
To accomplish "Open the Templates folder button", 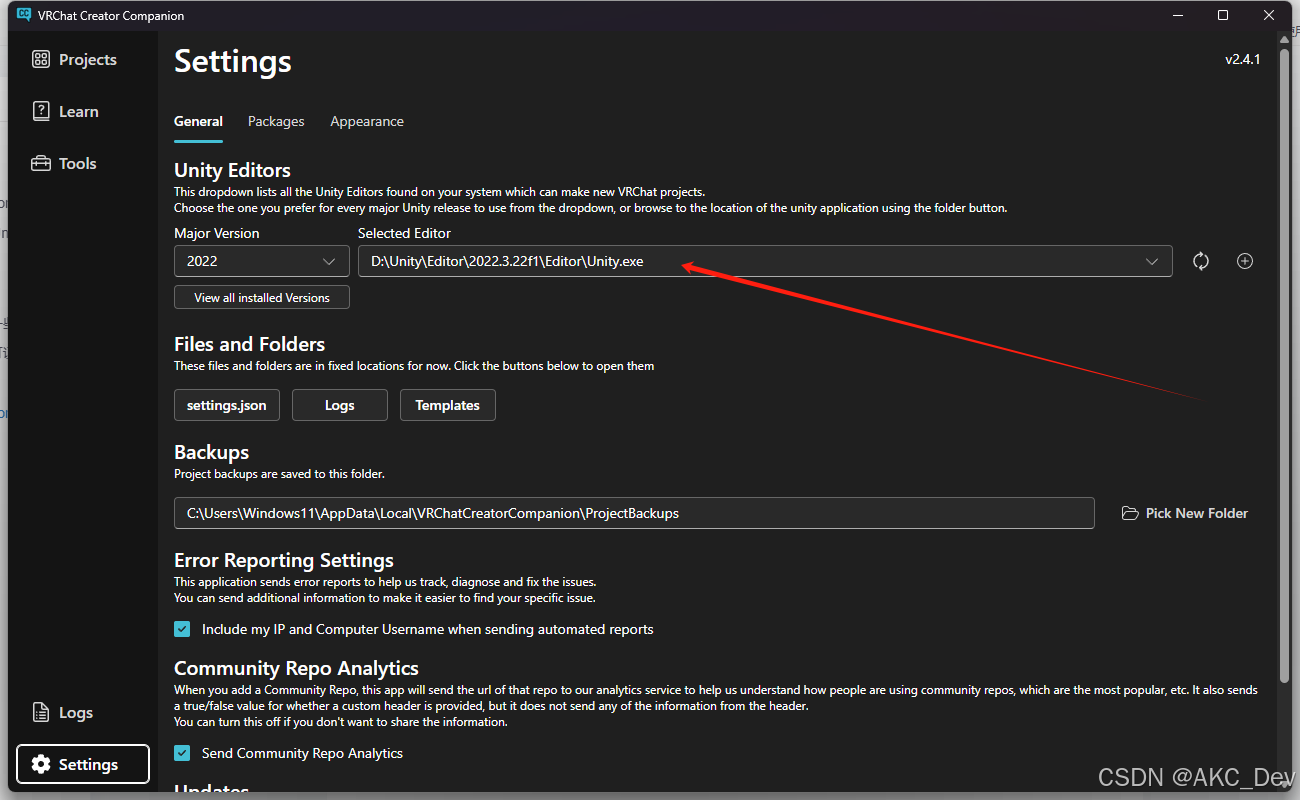I will tap(448, 405).
